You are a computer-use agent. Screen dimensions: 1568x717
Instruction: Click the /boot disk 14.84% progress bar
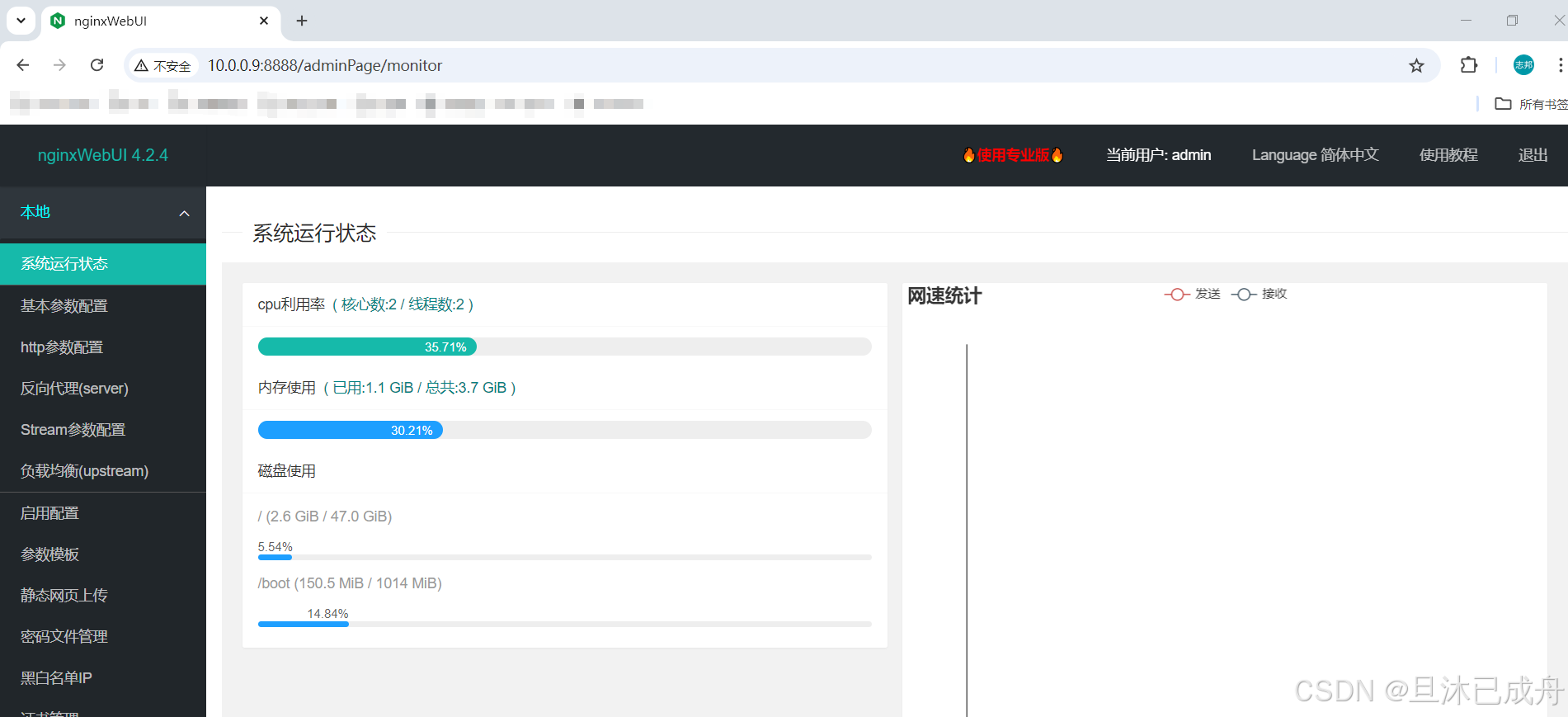(x=564, y=625)
